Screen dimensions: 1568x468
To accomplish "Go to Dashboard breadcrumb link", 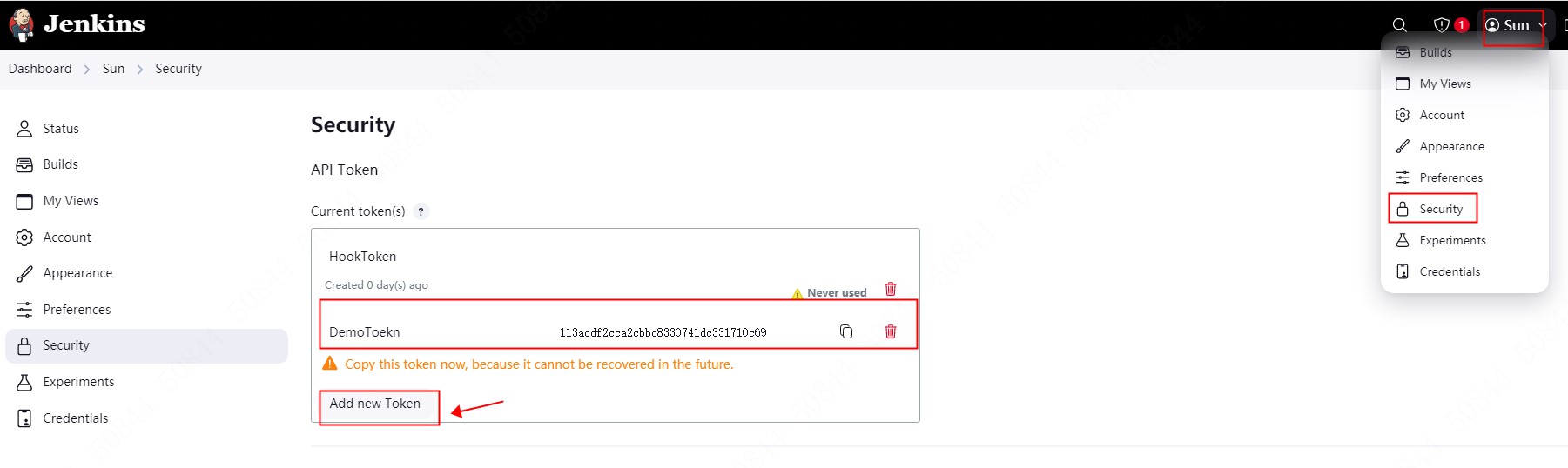I will [40, 69].
